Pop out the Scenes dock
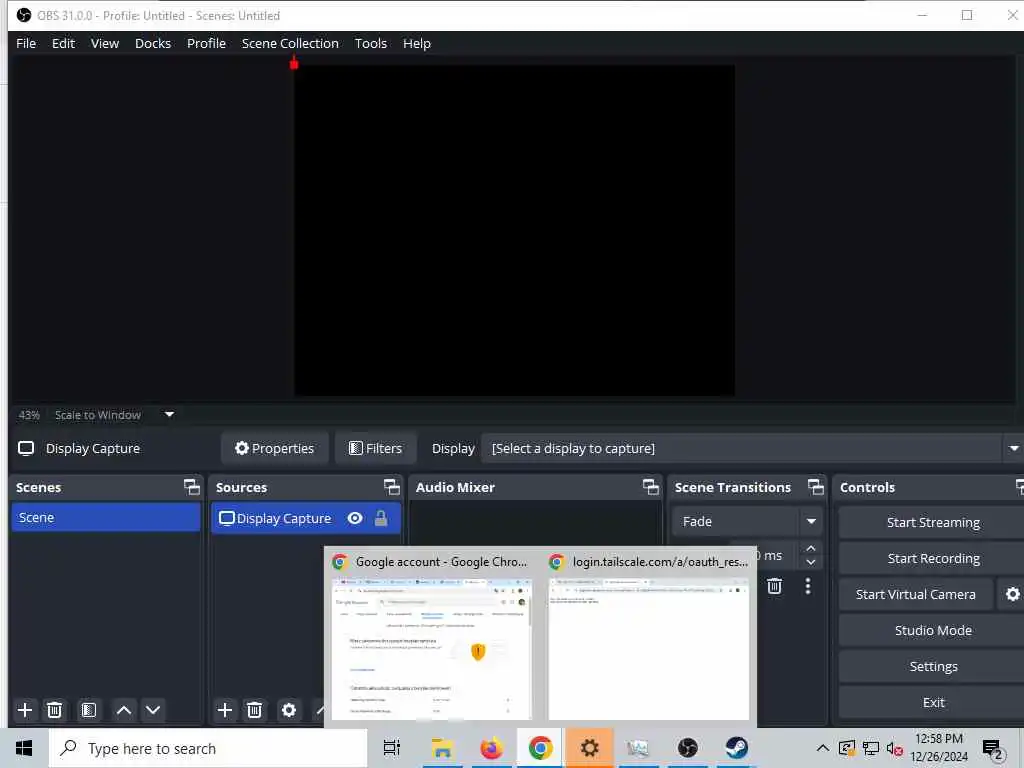 [x=191, y=487]
